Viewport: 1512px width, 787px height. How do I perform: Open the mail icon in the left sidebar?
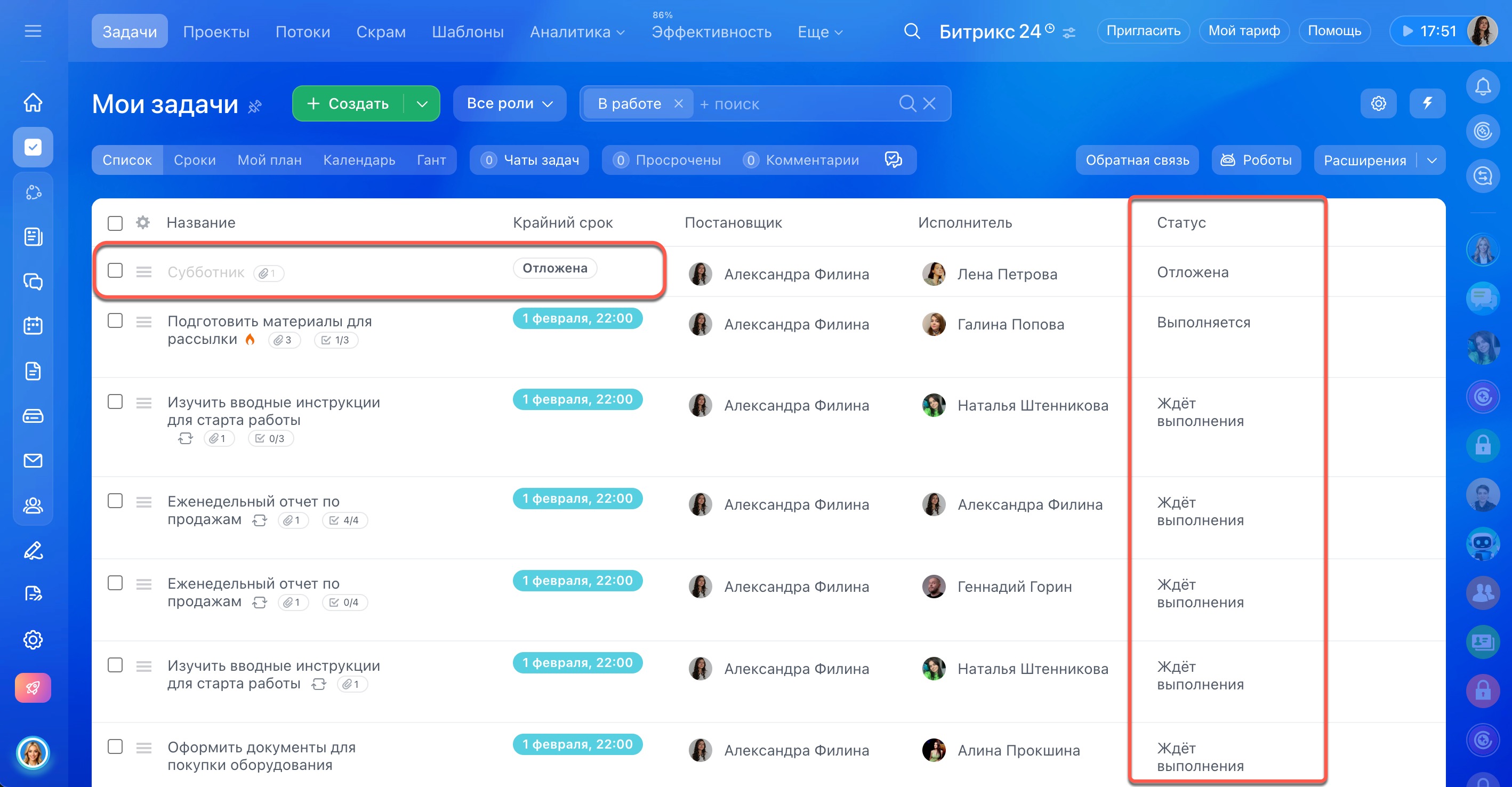33,461
